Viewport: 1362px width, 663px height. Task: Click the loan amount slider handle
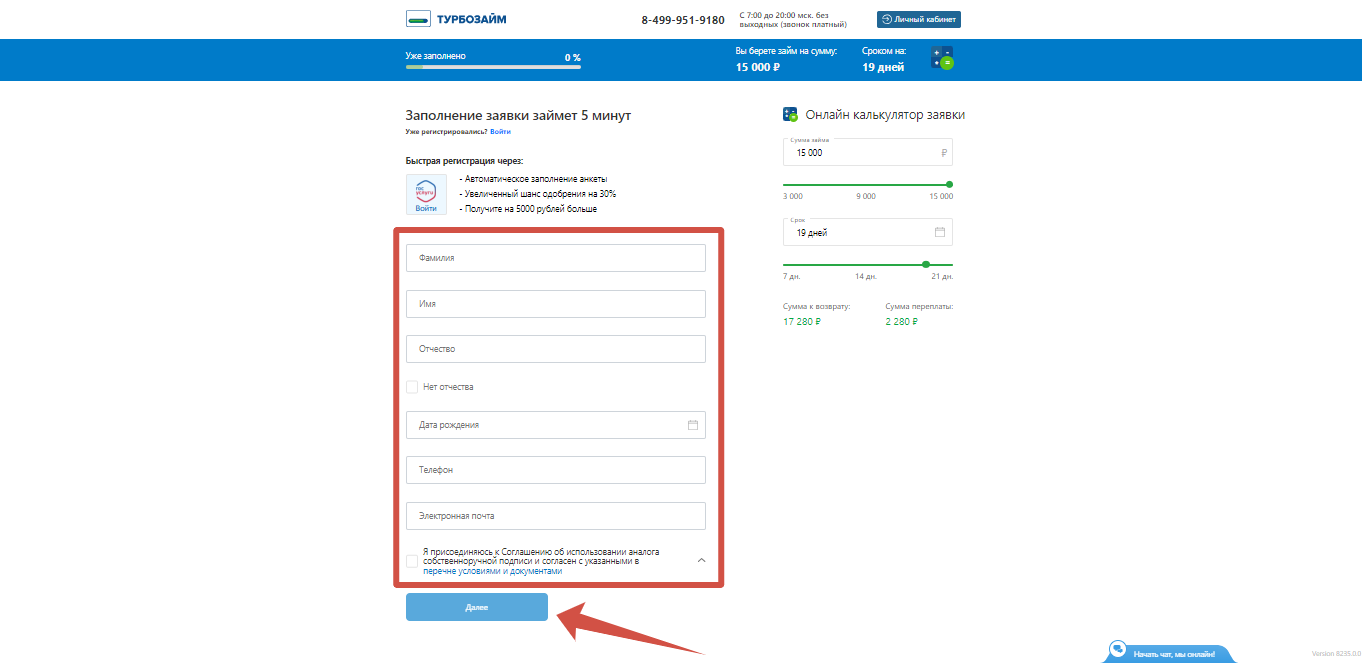[x=949, y=184]
